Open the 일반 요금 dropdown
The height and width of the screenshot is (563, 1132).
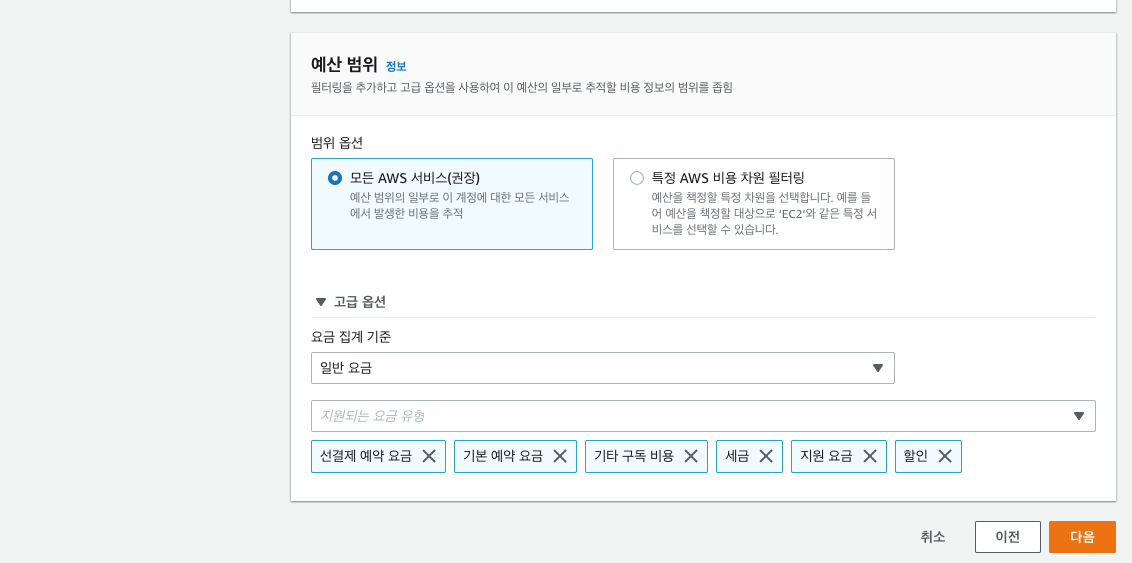603,368
